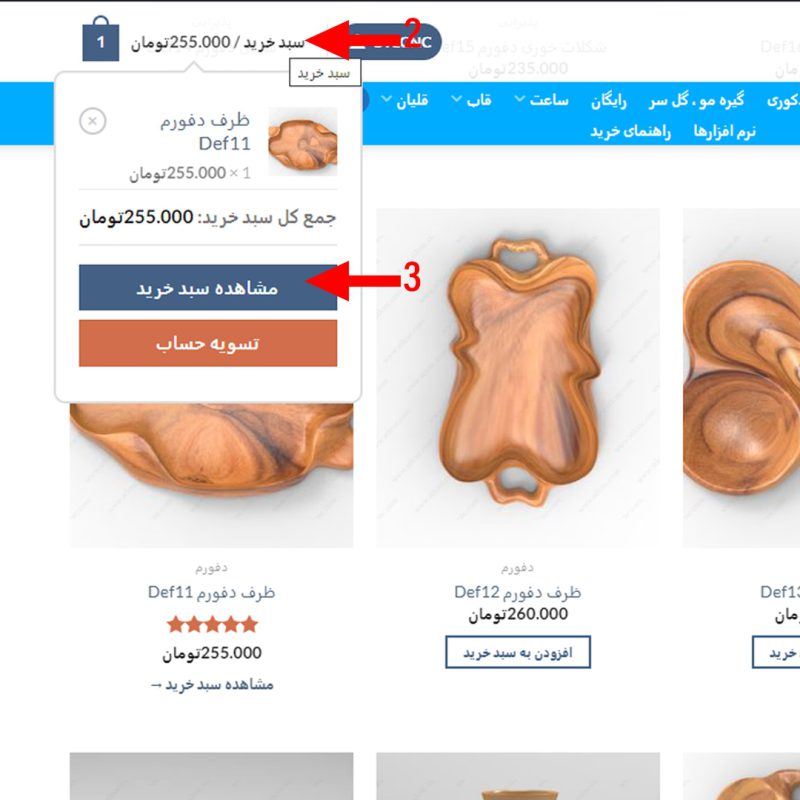Expand the قاب menu dropdown

click(471, 100)
